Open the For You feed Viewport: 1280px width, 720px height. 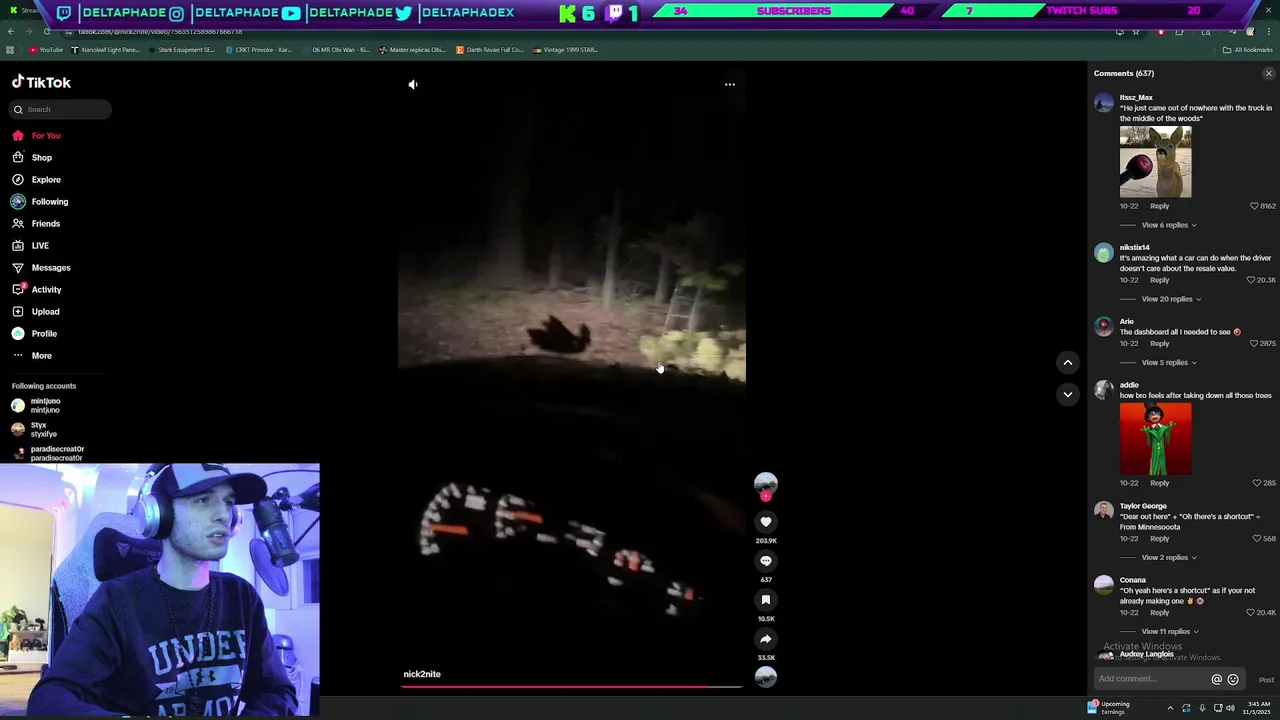tap(36, 135)
